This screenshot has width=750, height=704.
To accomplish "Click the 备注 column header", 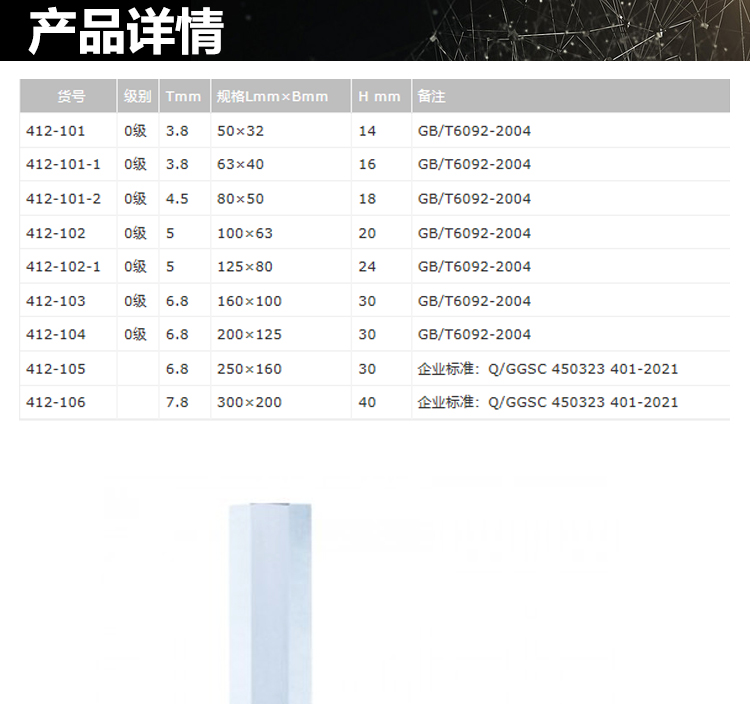I will pyautogui.click(x=432, y=97).
